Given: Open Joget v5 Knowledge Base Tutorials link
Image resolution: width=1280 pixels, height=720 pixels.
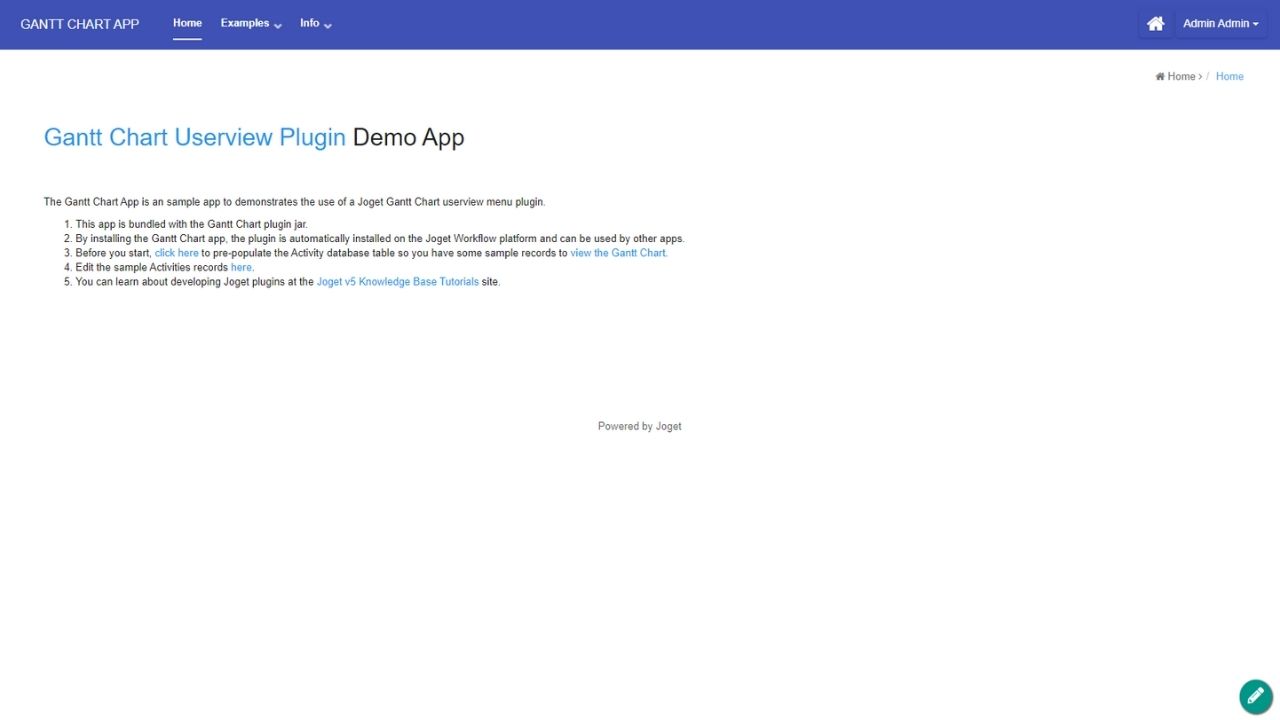Looking at the screenshot, I should point(397,282).
